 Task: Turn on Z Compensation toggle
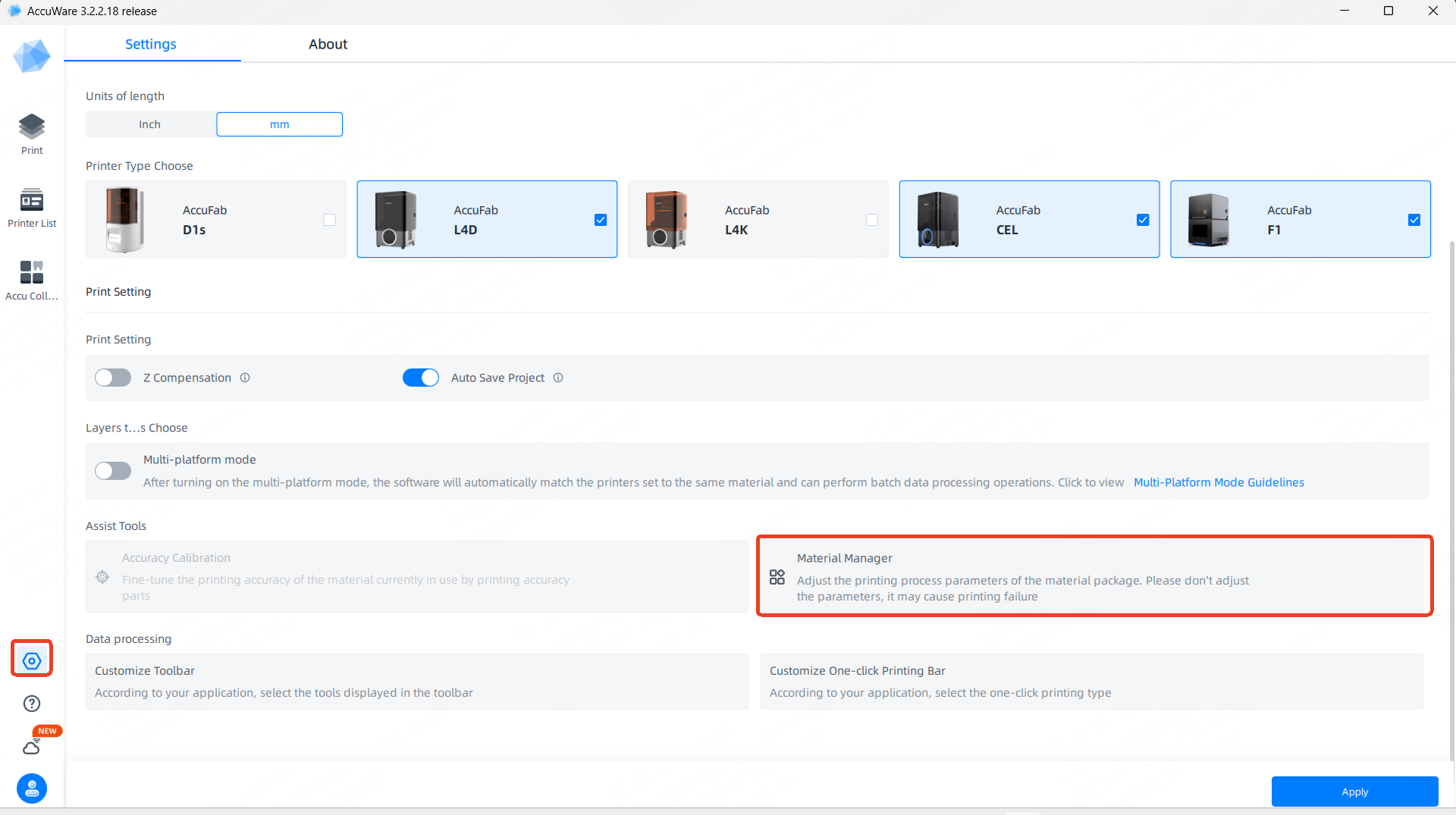113,378
